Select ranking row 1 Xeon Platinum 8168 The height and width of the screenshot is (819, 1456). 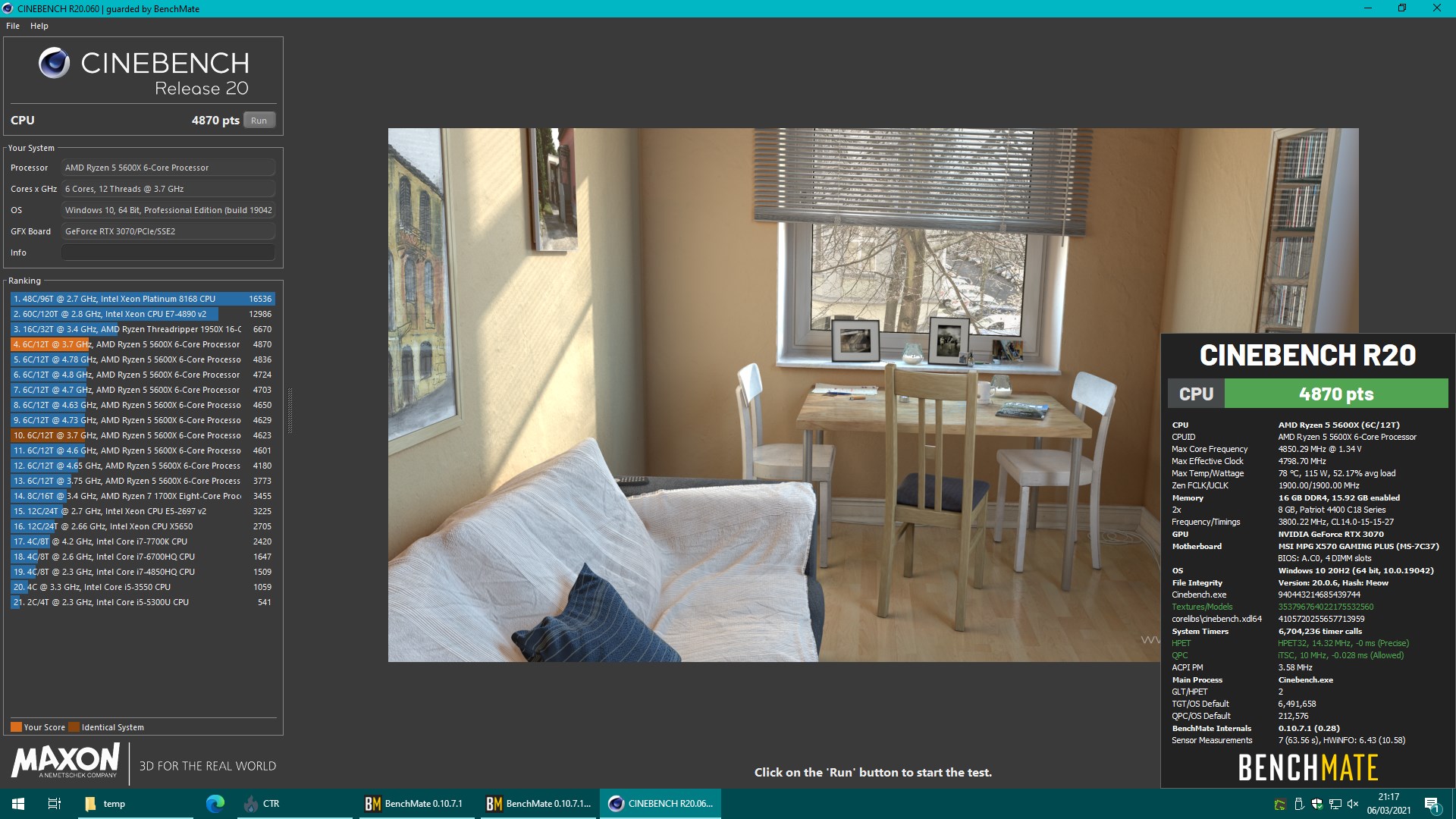143,299
